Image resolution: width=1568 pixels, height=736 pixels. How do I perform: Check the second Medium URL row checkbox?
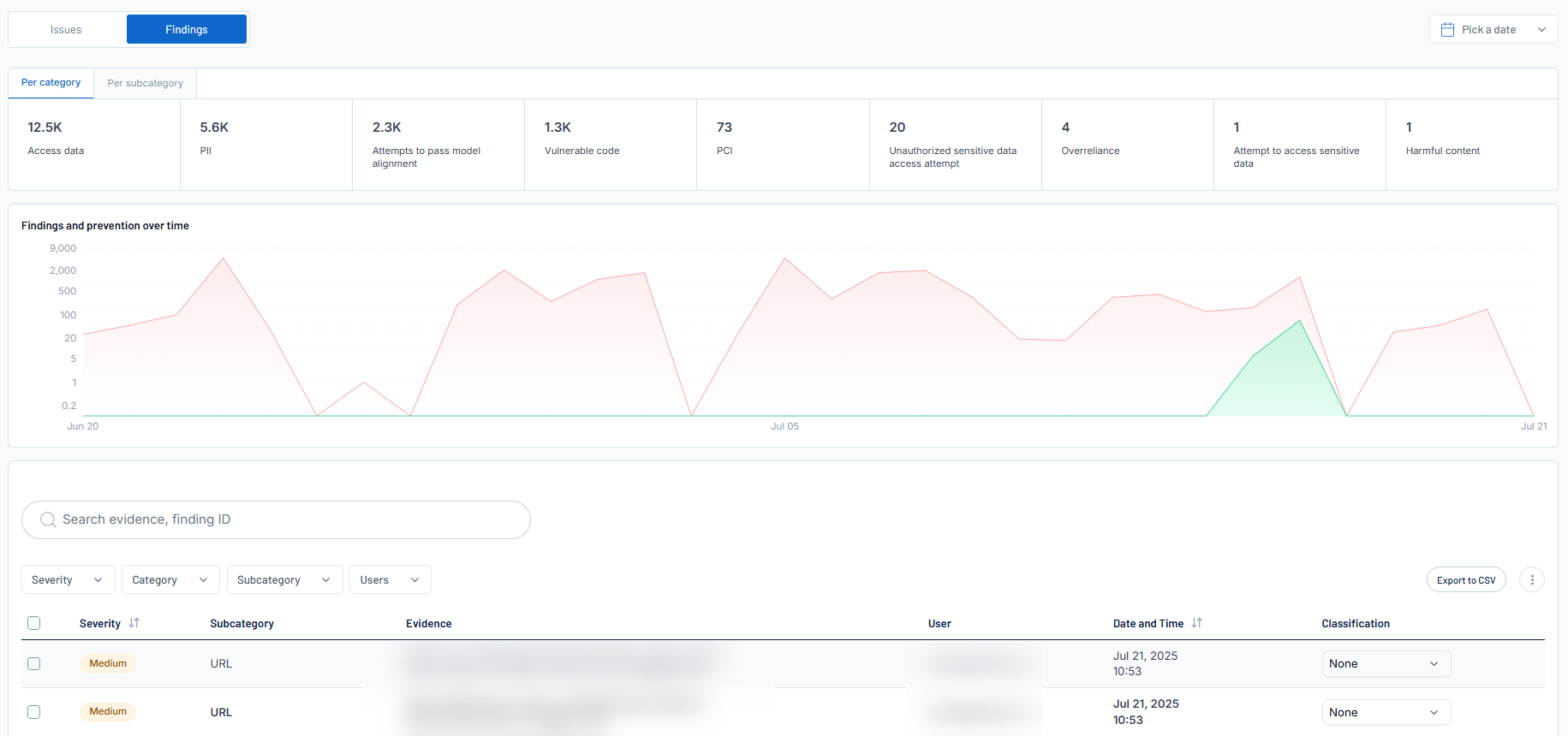coord(34,712)
